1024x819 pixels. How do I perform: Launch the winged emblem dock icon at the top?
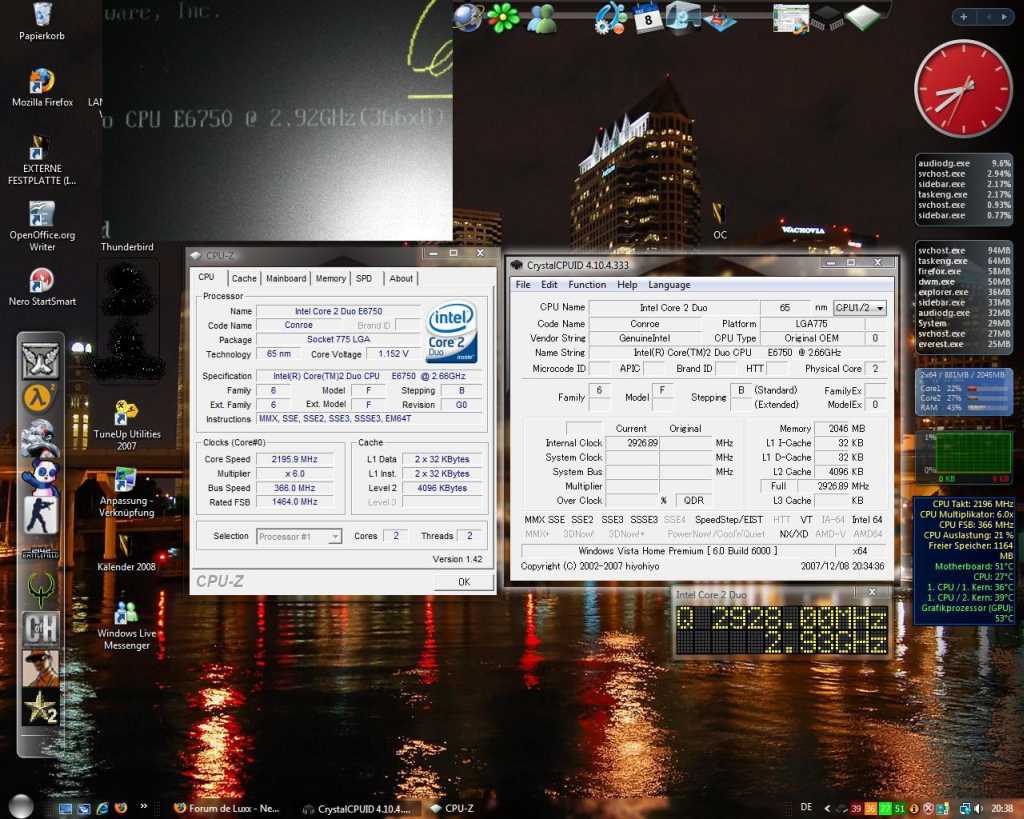(x=40, y=360)
